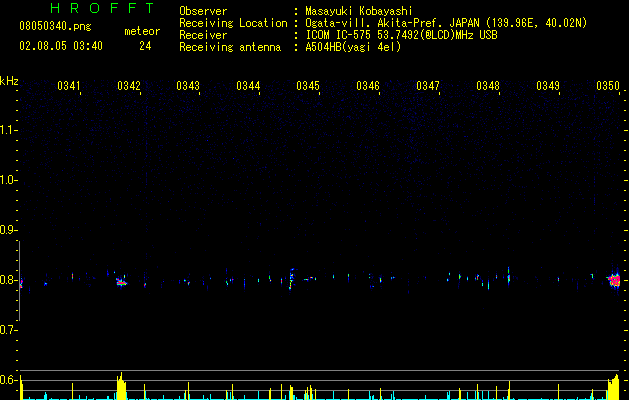Click the kHz axis unit label
This screenshot has width=629, height=400.
tap(9, 81)
